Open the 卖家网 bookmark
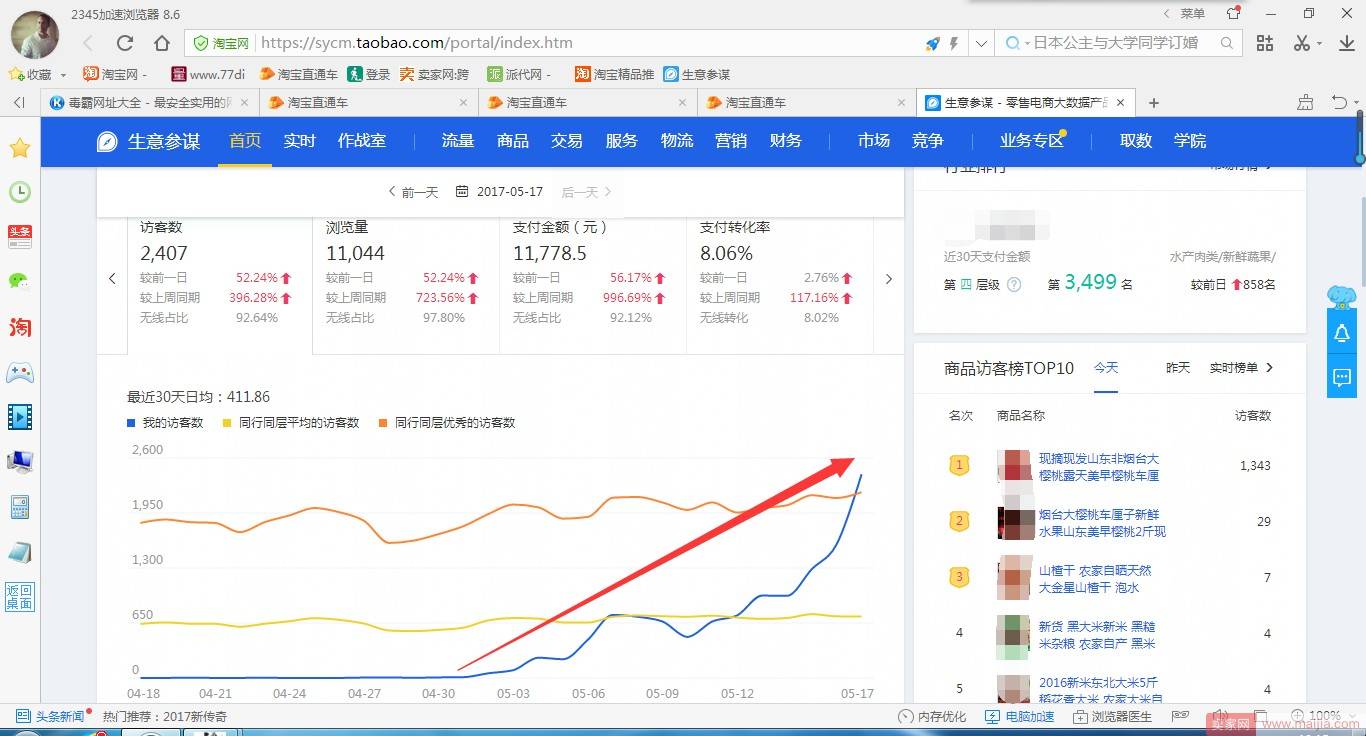The height and width of the screenshot is (736, 1366). (x=434, y=74)
